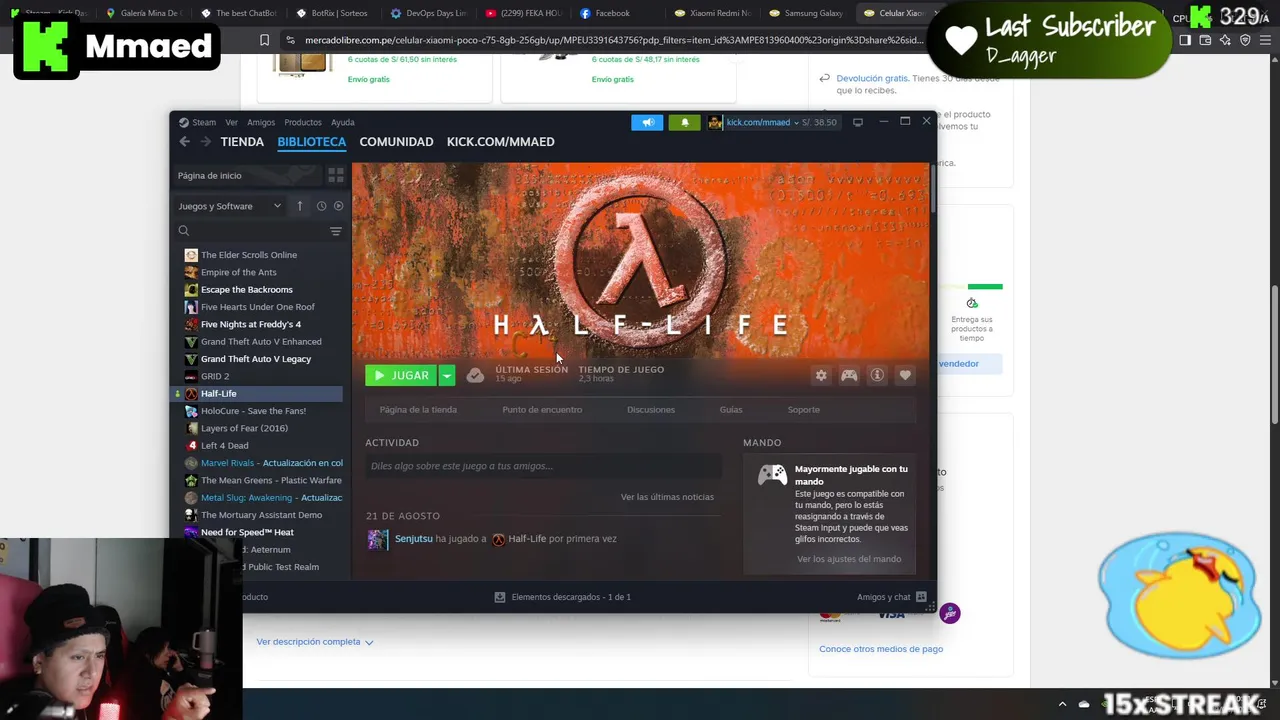Open the kick.com/mmaed account dropdown
Image resolution: width=1280 pixels, height=720 pixels.
pyautogui.click(x=763, y=122)
